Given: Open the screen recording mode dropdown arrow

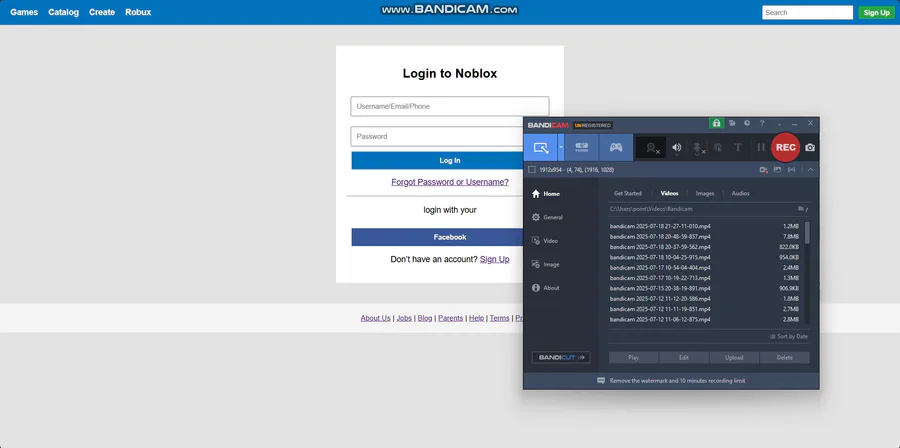Looking at the screenshot, I should click(561, 147).
